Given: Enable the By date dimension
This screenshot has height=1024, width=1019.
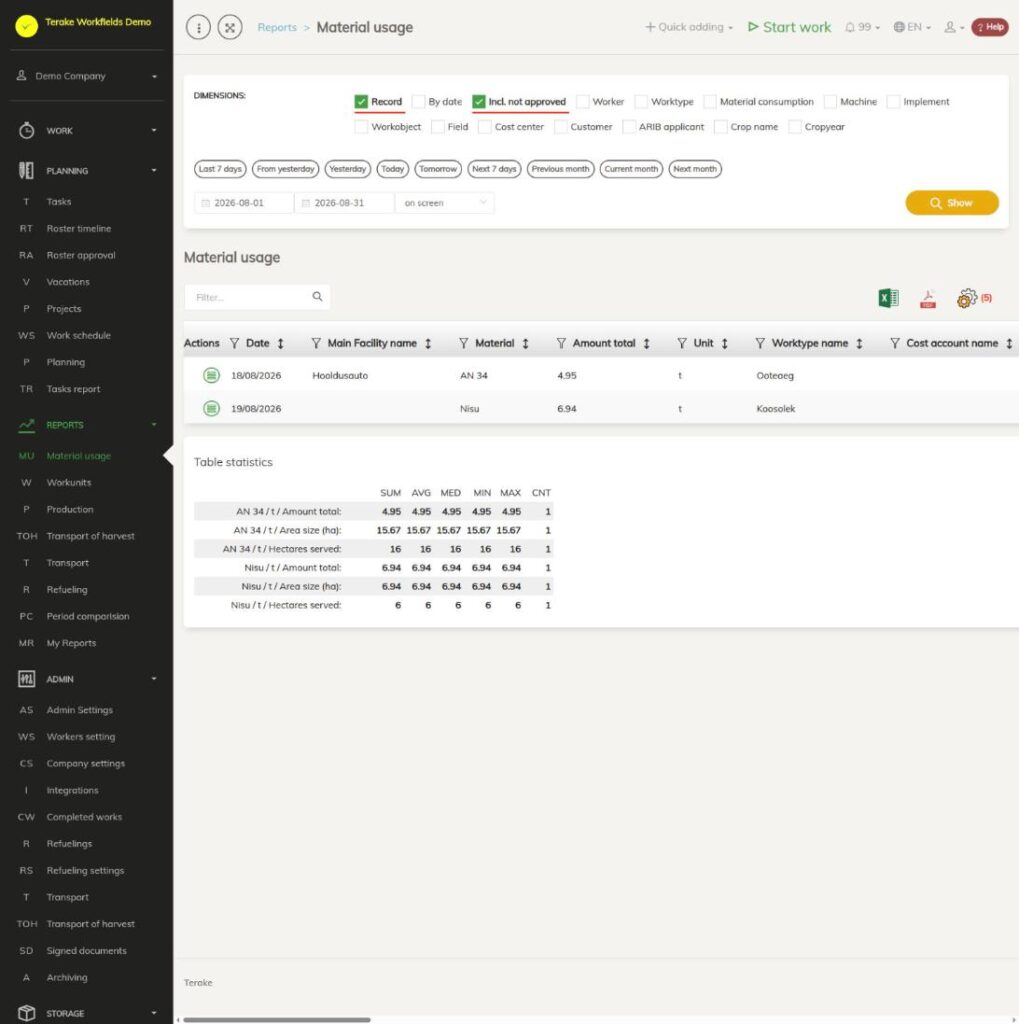Looking at the screenshot, I should (419, 102).
